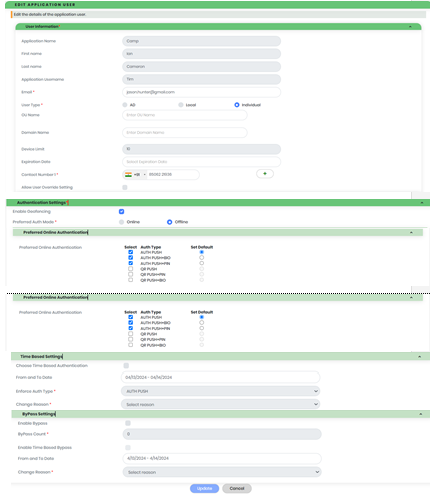Select the Local user type radio
The width and height of the screenshot is (430, 497).
(181, 105)
